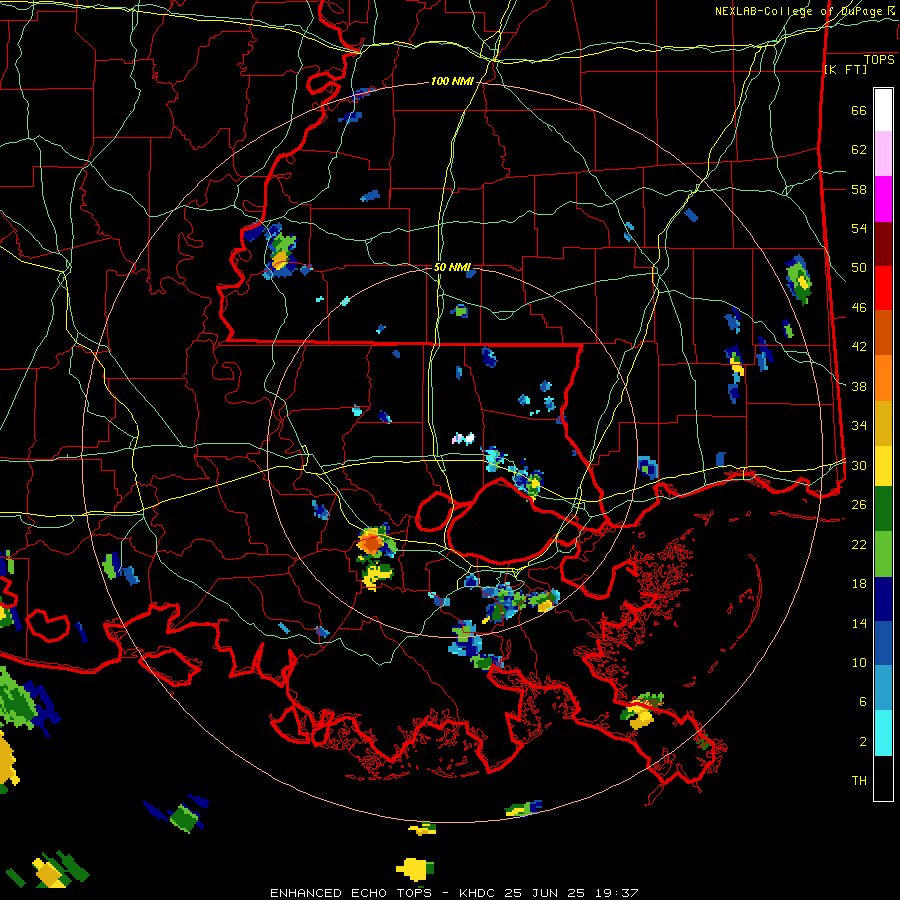Click the gold legend color band

(x=883, y=423)
